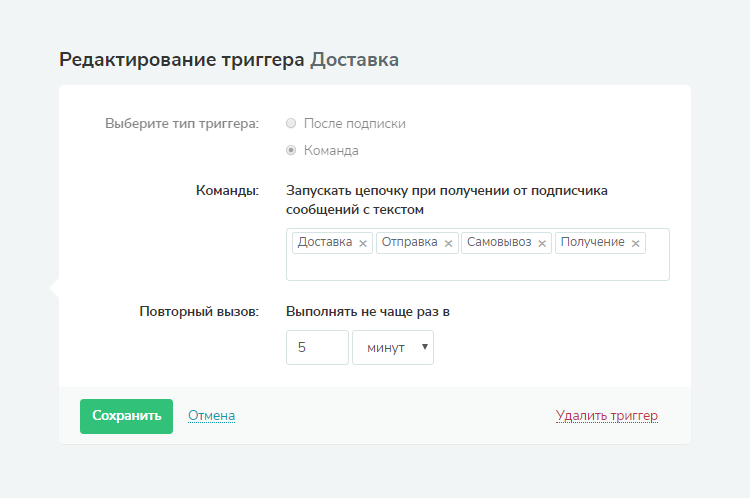Click the Удалить триггер link
The width and height of the screenshot is (750, 498).
(x=606, y=416)
